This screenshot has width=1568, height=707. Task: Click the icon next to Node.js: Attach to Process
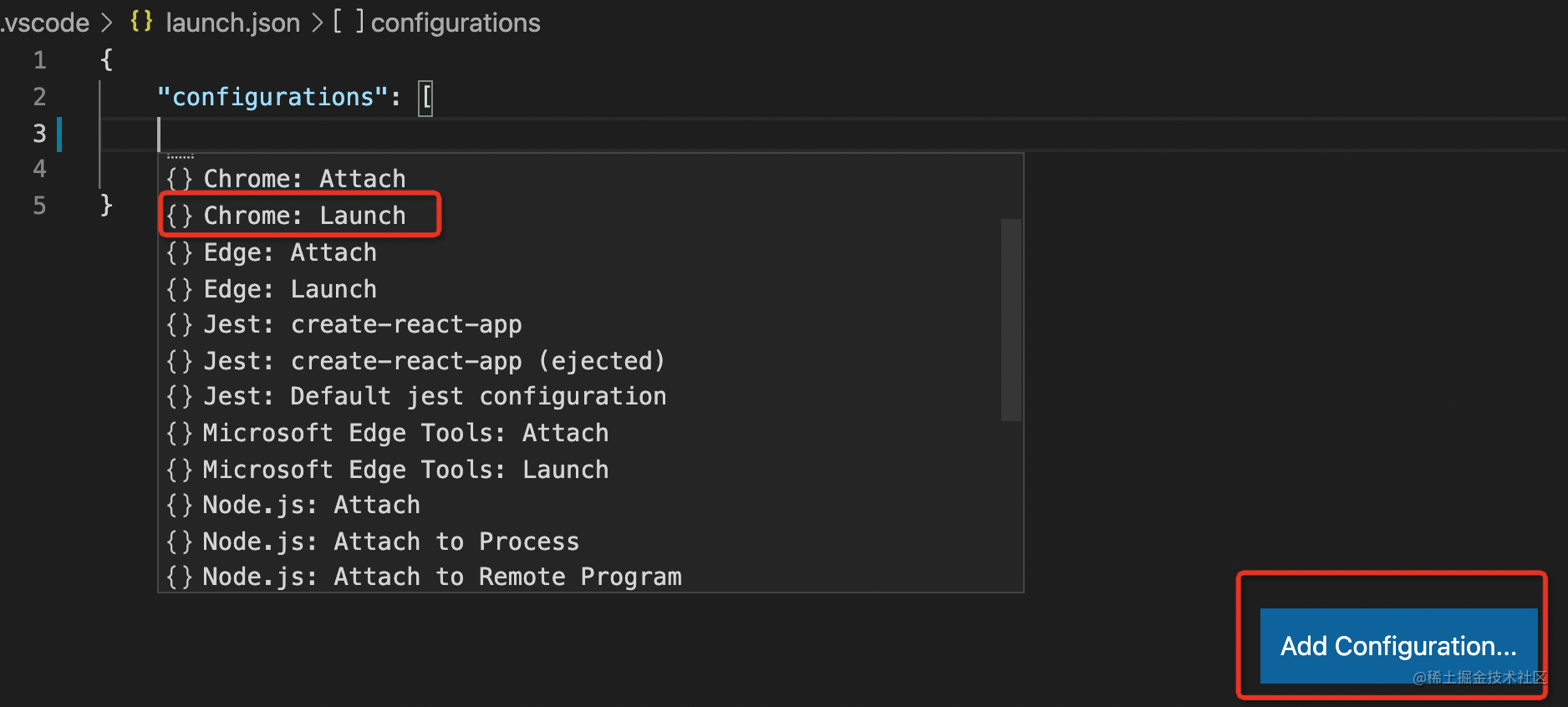coord(179,542)
